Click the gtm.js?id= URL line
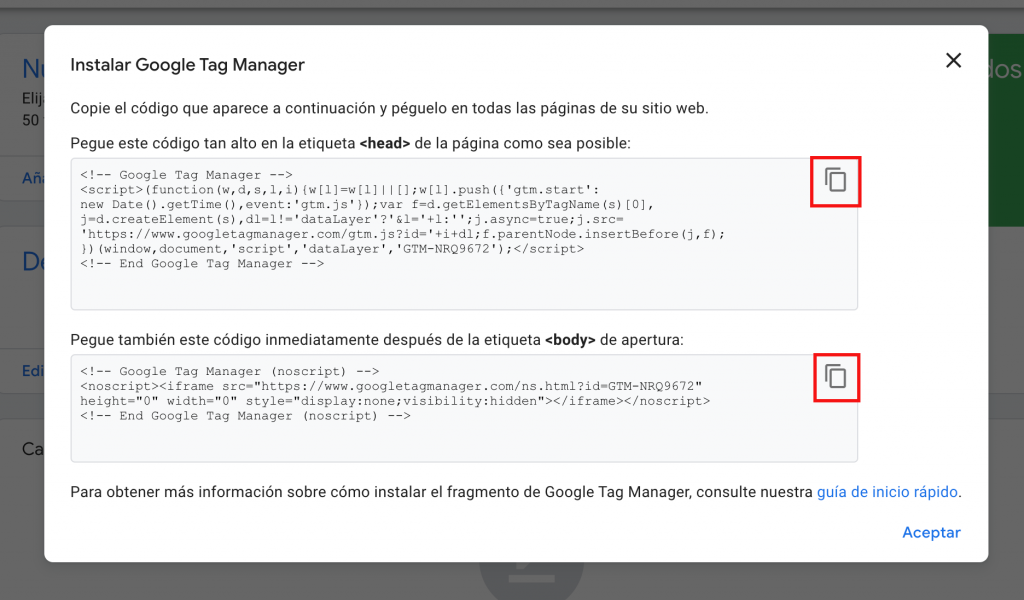 coord(402,234)
